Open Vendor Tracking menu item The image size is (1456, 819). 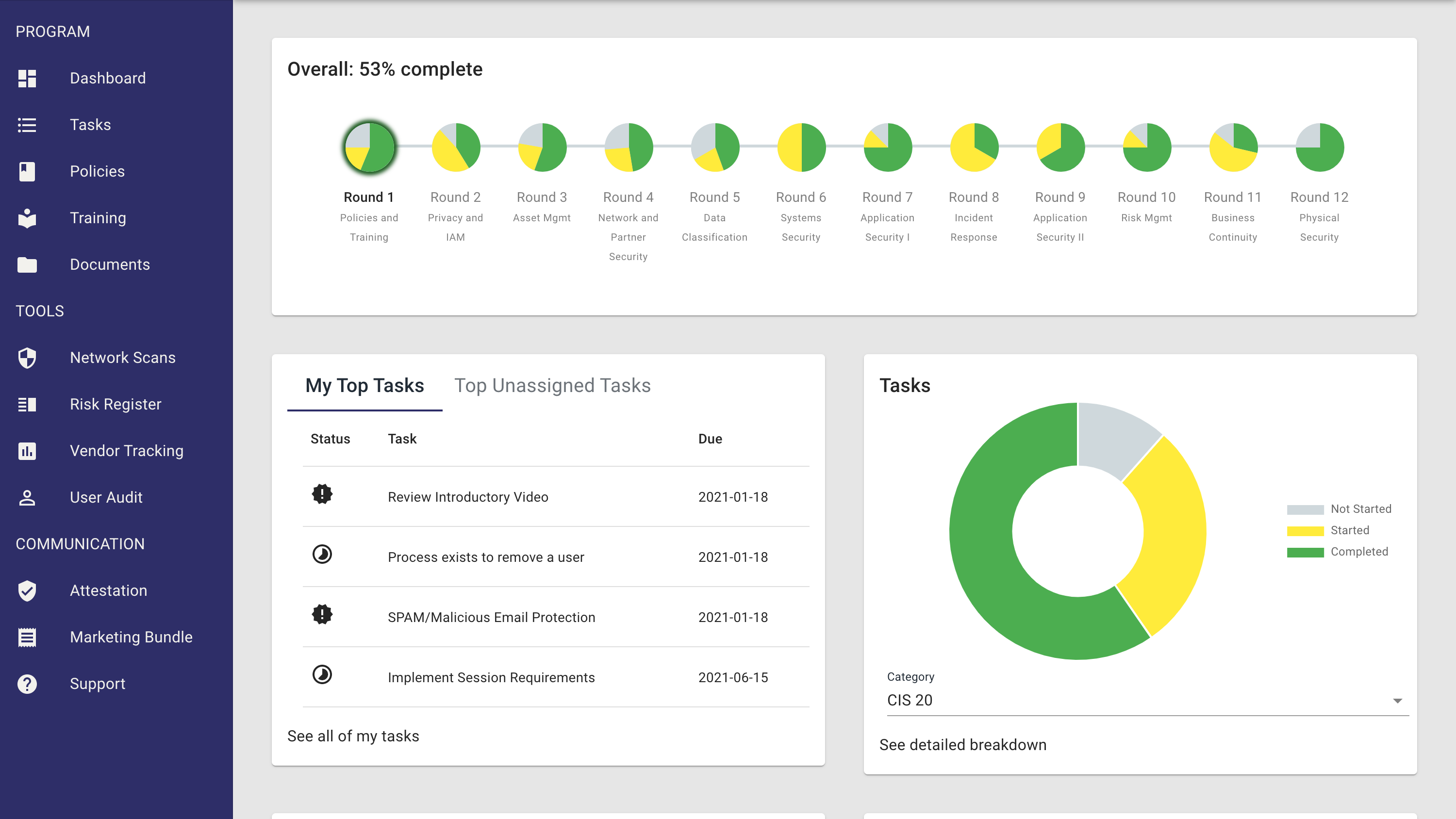116,451
